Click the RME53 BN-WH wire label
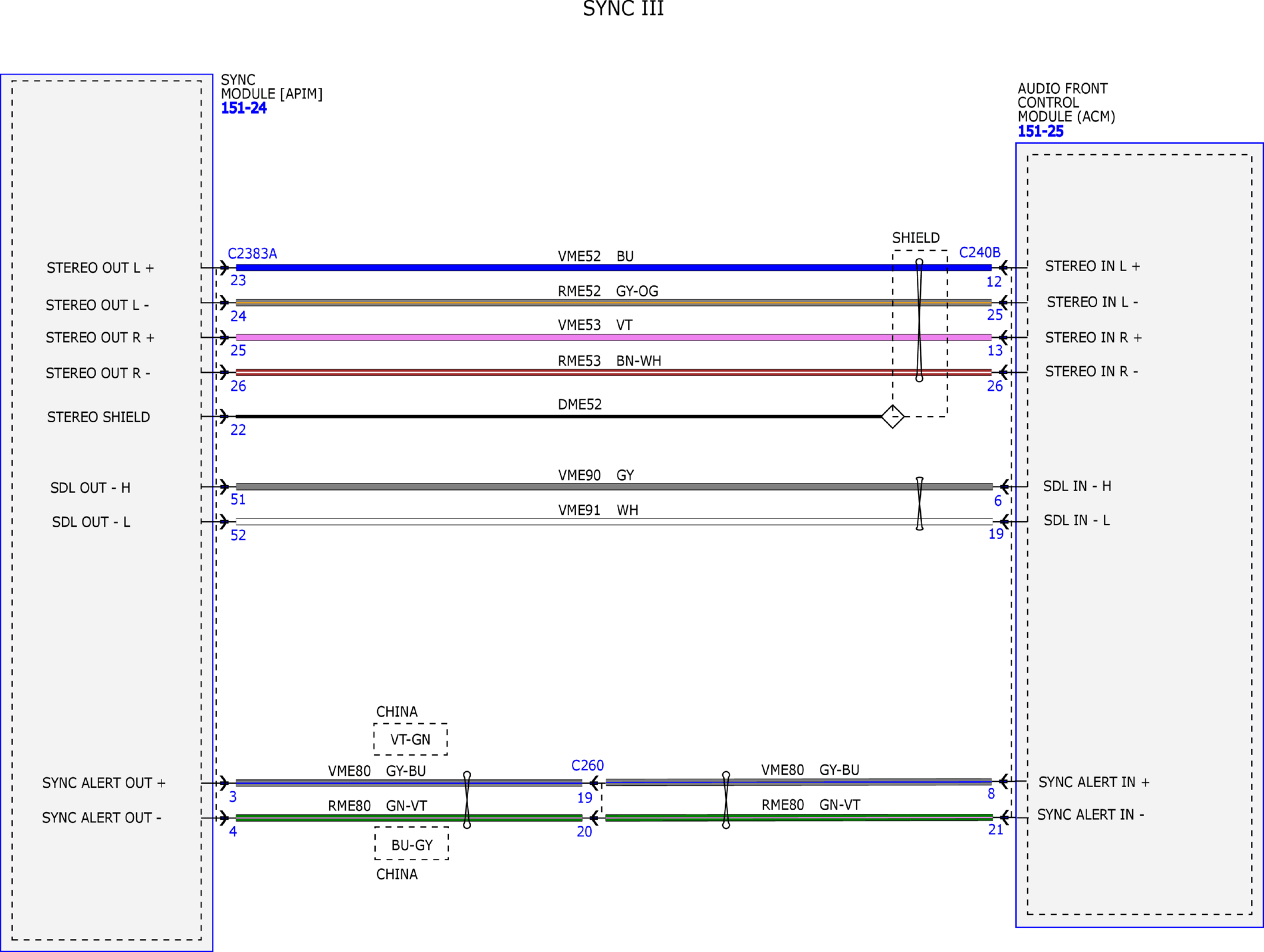The image size is (1264, 952). pyautogui.click(x=609, y=361)
